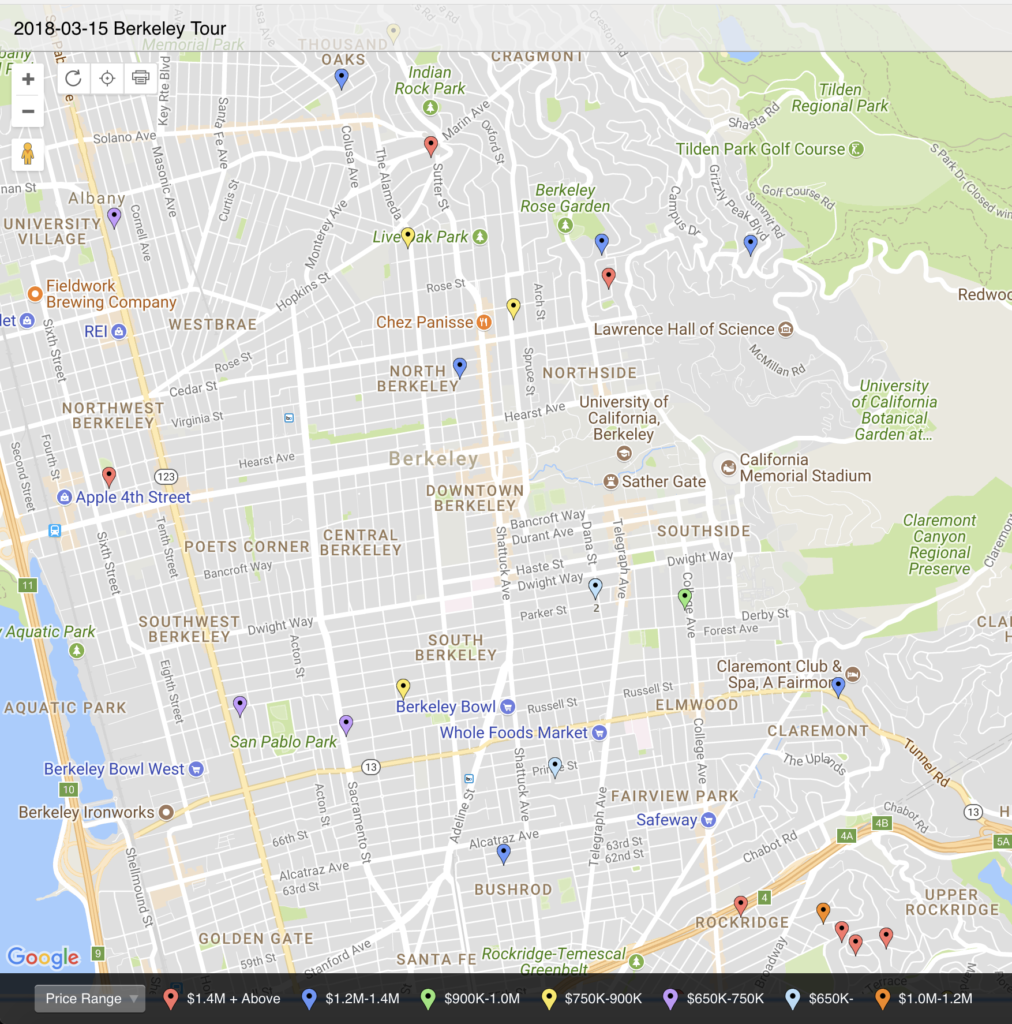Viewport: 1012px width, 1024px height.
Task: Select light blue marker on Prince St
Action: click(555, 767)
